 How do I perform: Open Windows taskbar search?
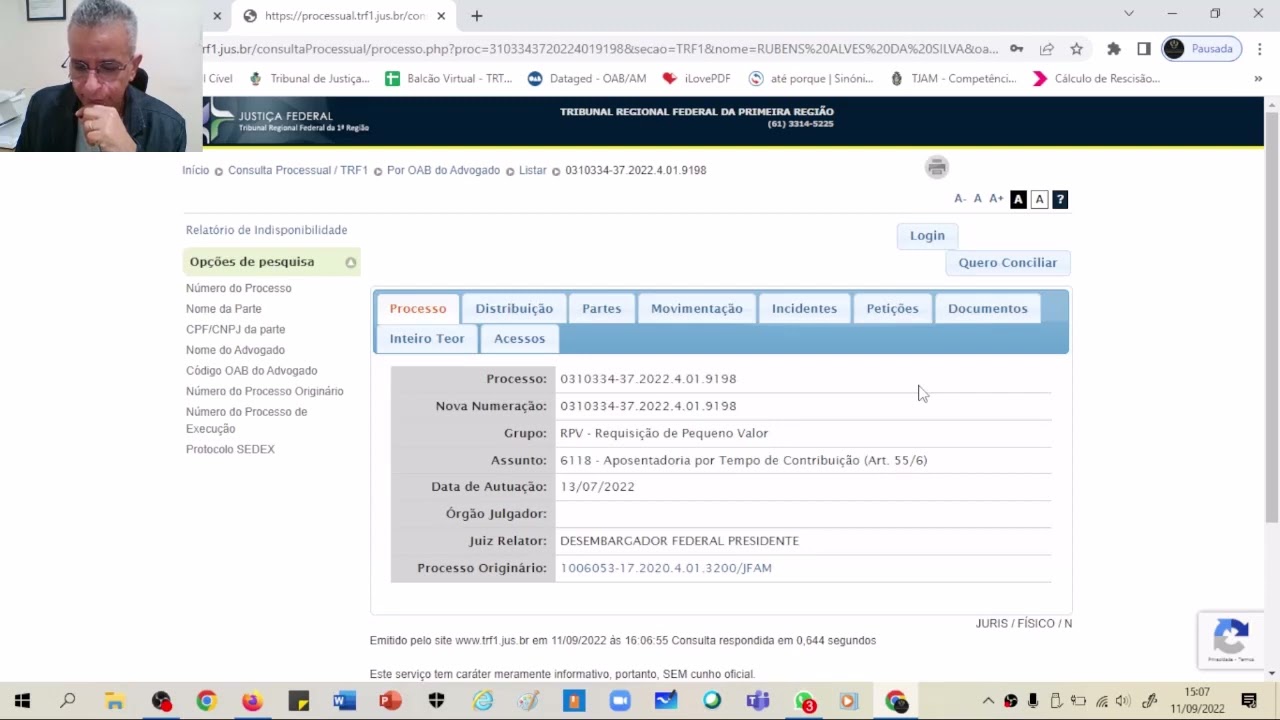[x=68, y=701]
